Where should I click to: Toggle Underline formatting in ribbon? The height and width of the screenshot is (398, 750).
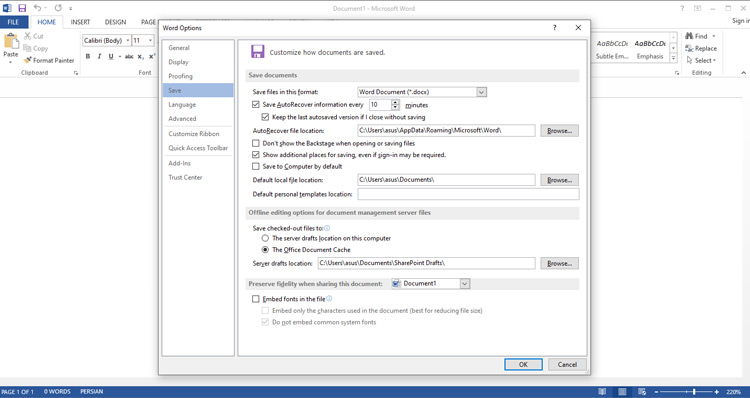click(111, 56)
